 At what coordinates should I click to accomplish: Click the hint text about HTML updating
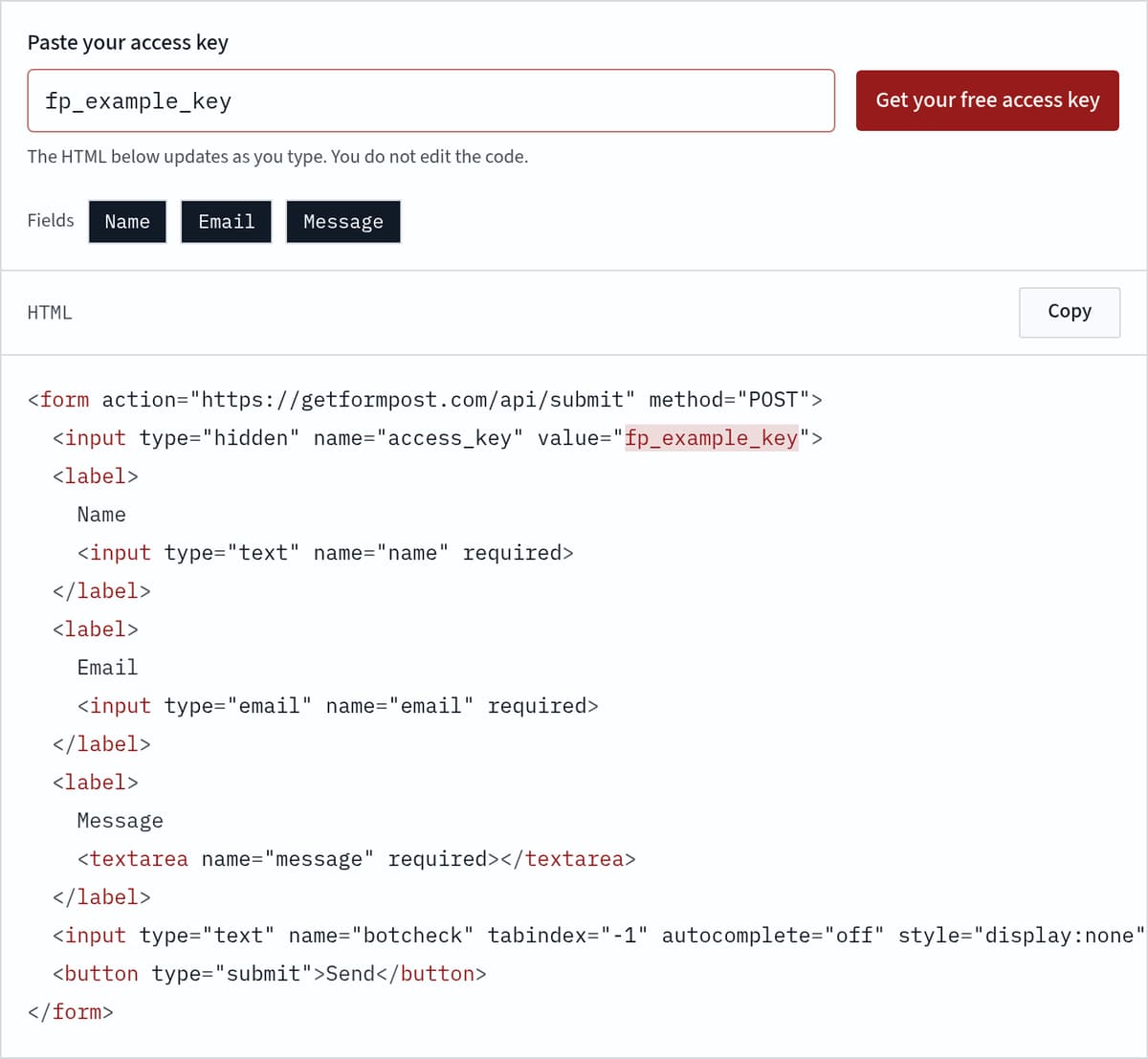(277, 157)
